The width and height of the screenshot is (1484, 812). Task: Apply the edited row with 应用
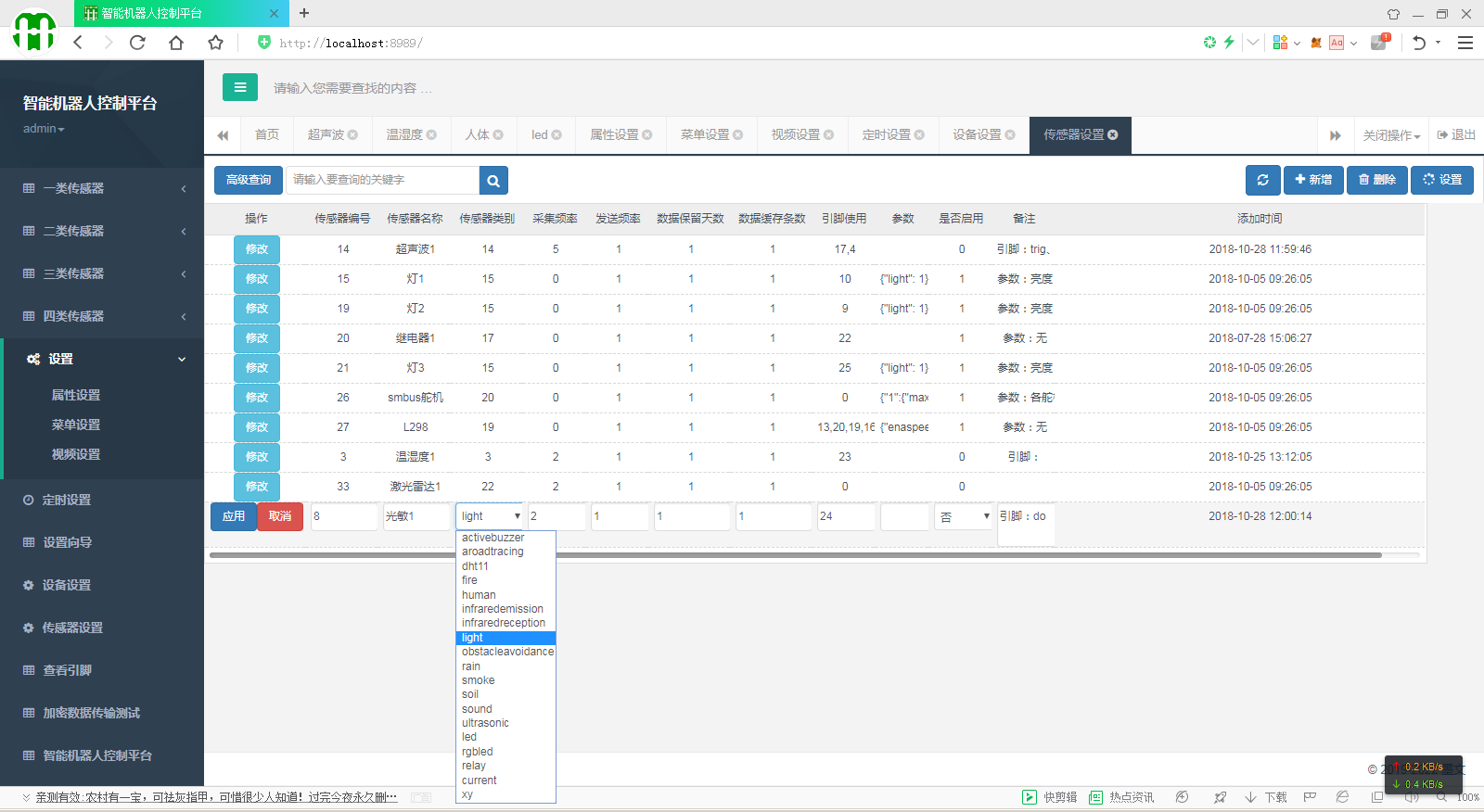[234, 516]
